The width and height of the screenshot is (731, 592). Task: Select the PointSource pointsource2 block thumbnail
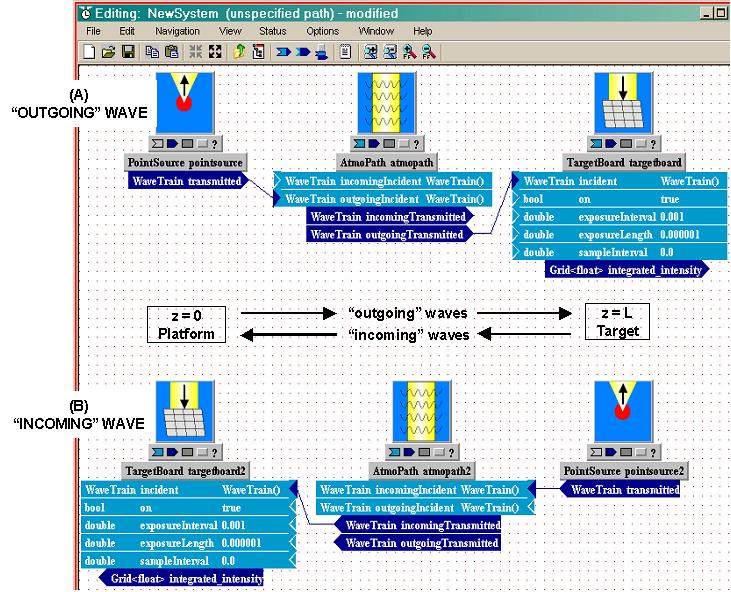624,412
